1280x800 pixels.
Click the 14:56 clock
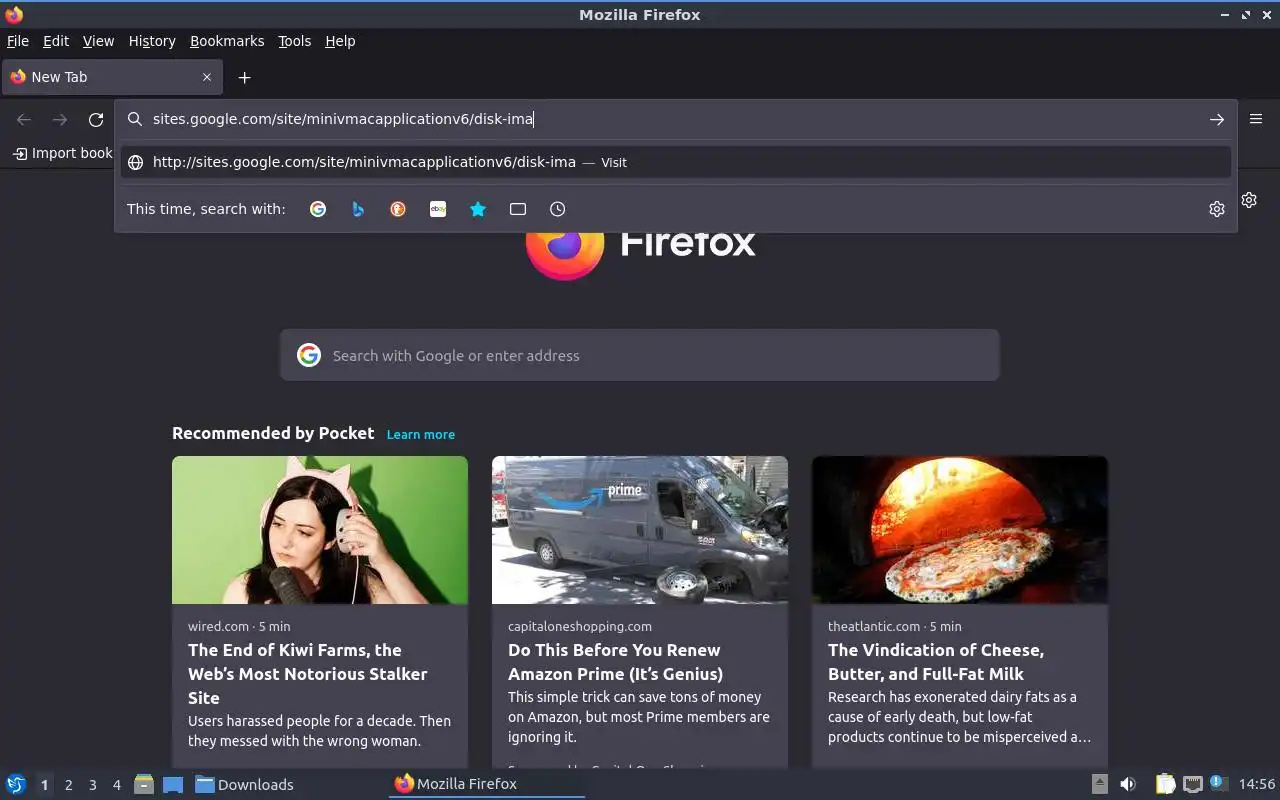[1257, 784]
